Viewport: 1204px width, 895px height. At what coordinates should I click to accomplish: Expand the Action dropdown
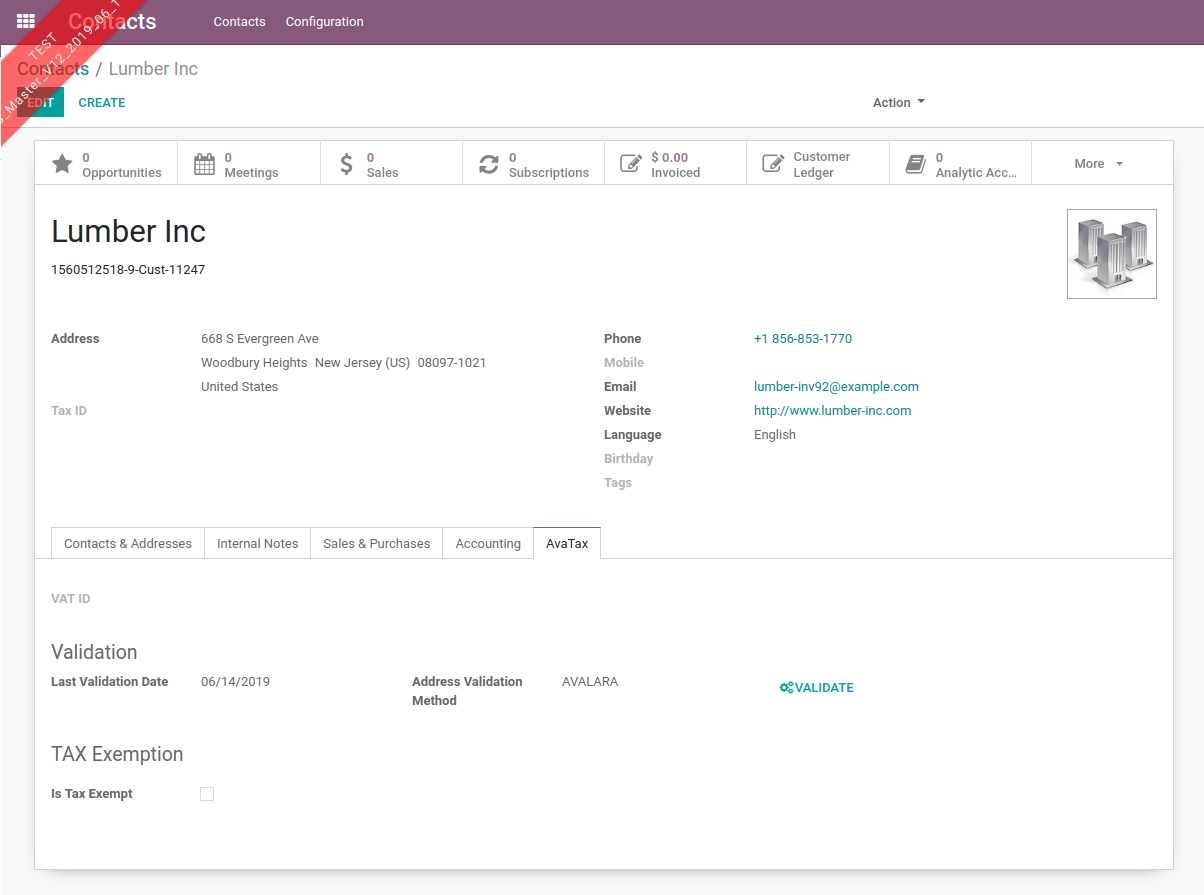898,103
